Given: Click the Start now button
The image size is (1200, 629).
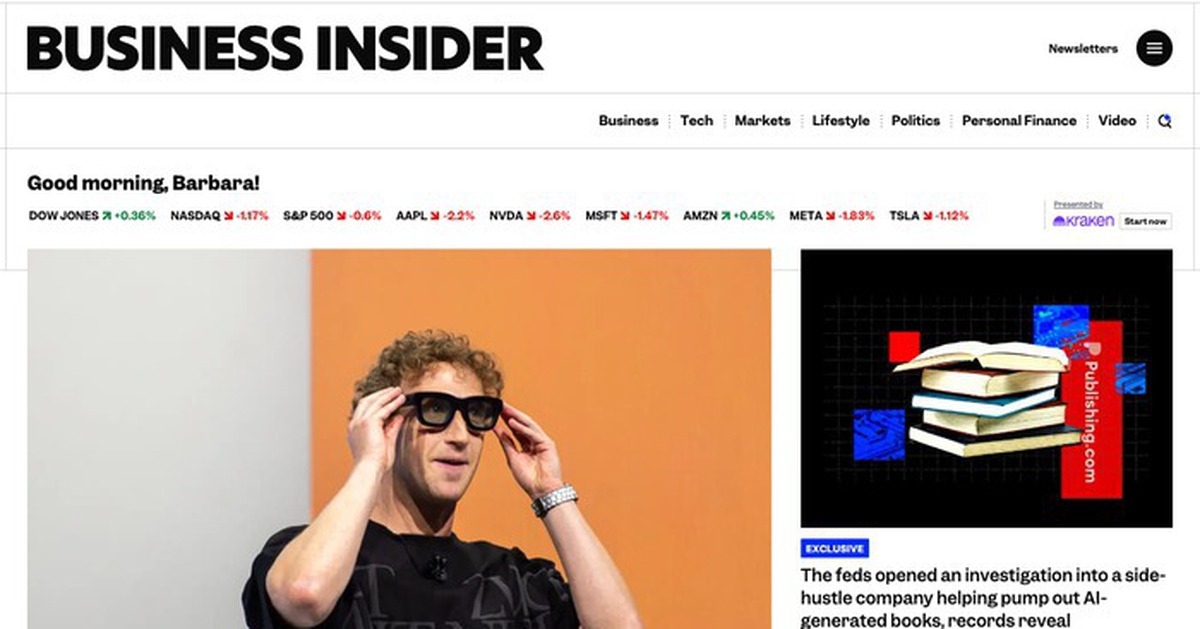Looking at the screenshot, I should pyautogui.click(x=1145, y=221).
